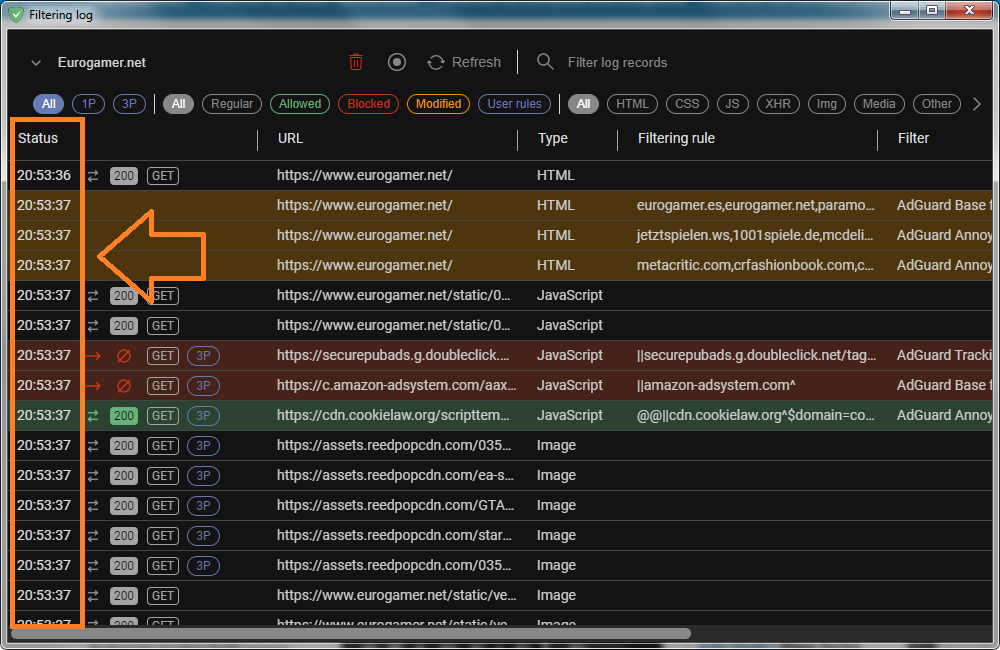The height and width of the screenshot is (650, 1000).
Task: Click the URL column header
Action: pos(290,138)
